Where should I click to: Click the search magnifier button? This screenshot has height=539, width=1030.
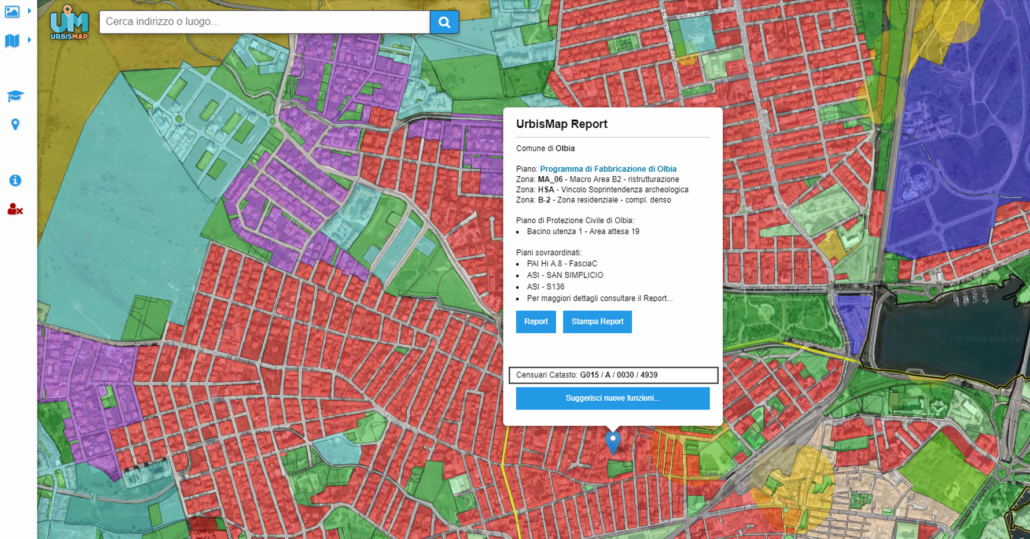coord(445,22)
